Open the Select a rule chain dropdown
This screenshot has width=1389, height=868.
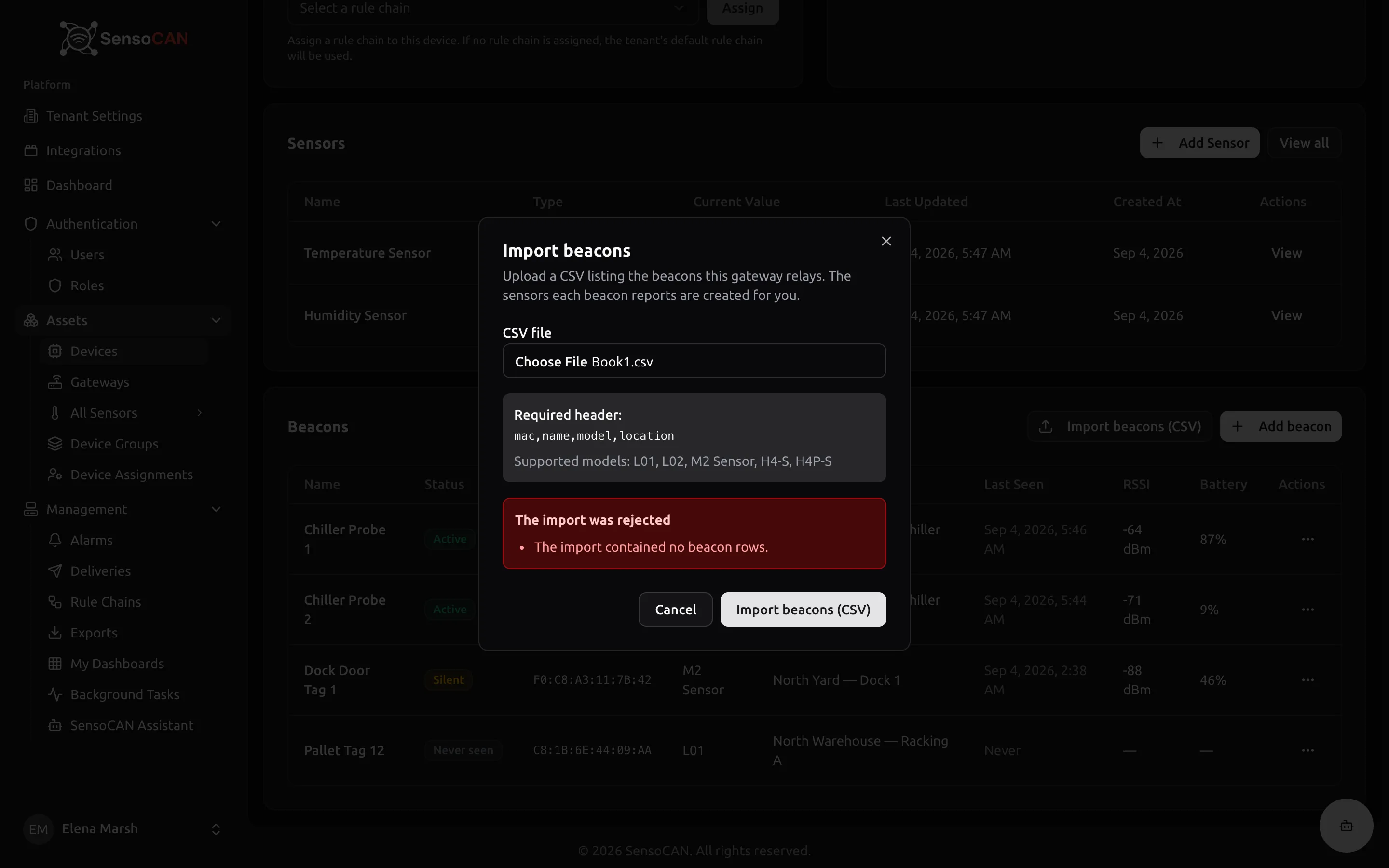pyautogui.click(x=493, y=9)
